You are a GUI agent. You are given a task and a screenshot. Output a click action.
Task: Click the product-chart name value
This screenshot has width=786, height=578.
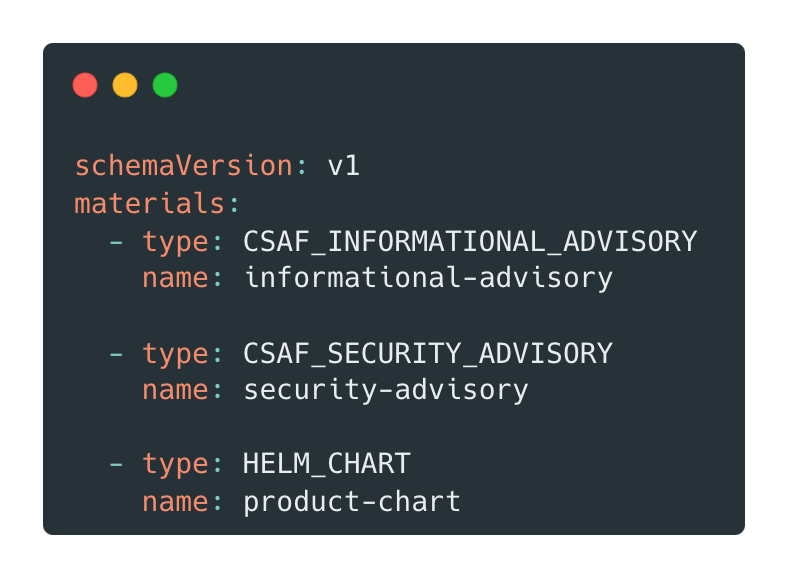[352, 501]
